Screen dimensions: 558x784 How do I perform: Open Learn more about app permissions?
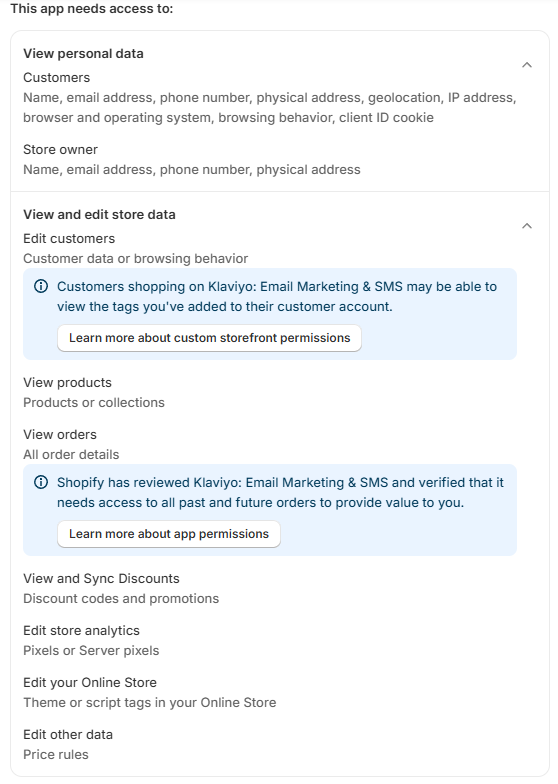point(169,534)
